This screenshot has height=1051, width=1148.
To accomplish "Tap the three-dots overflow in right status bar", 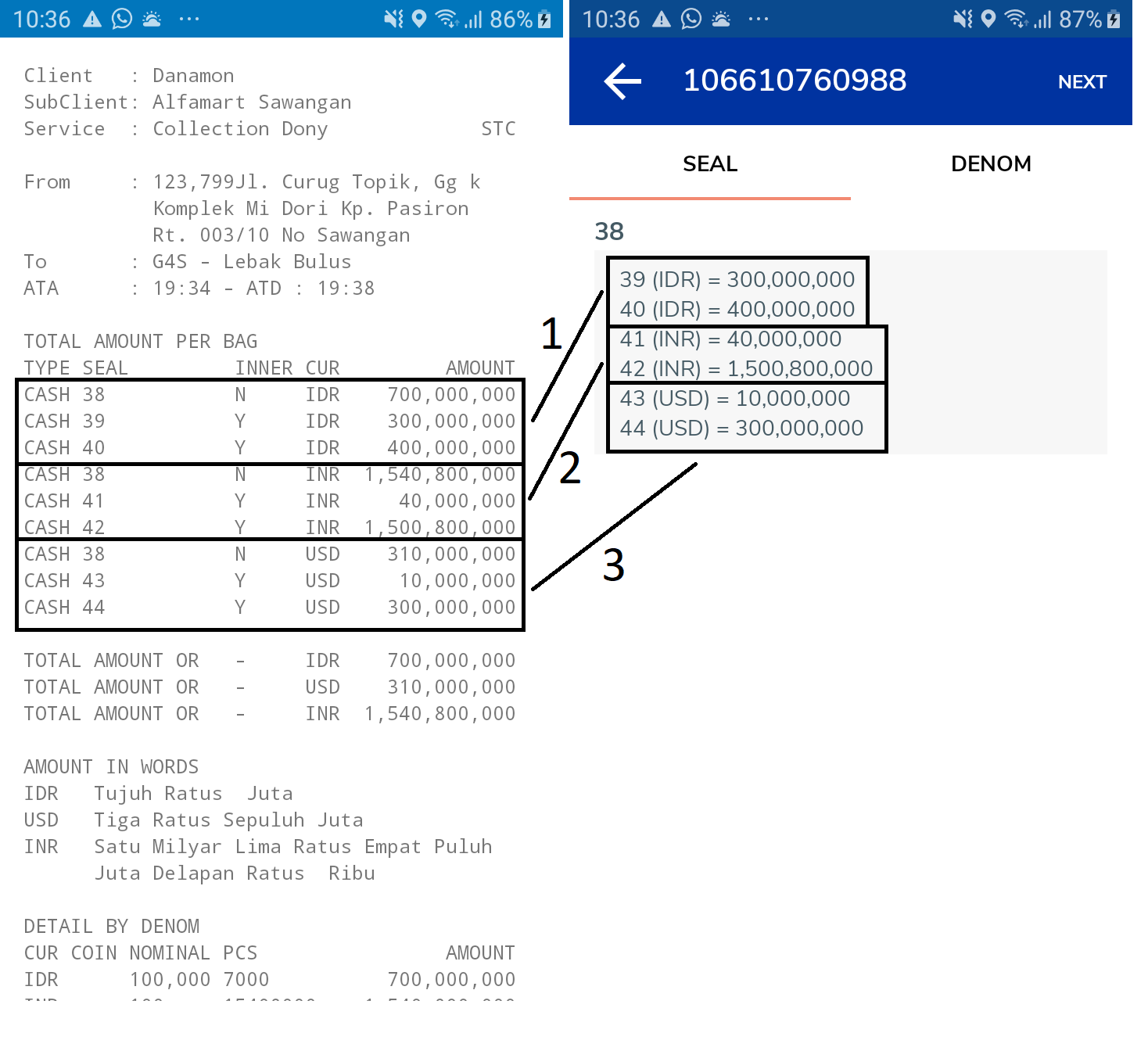I will coord(759,19).
